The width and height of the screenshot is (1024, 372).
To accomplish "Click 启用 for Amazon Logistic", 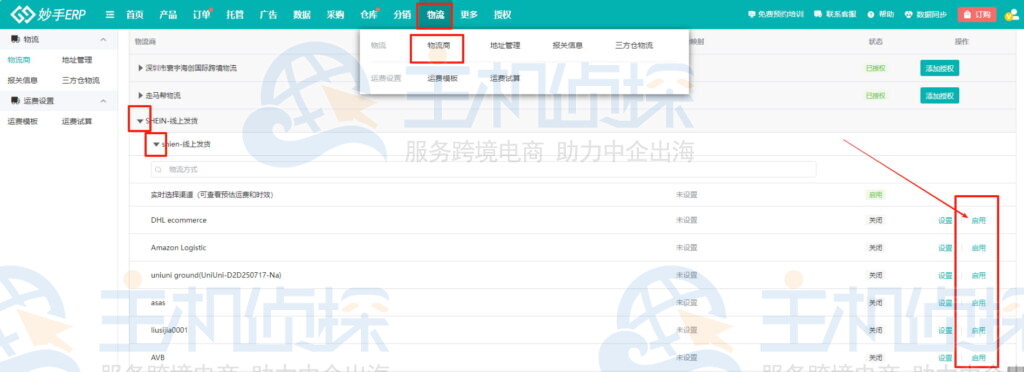I will pyautogui.click(x=978, y=248).
